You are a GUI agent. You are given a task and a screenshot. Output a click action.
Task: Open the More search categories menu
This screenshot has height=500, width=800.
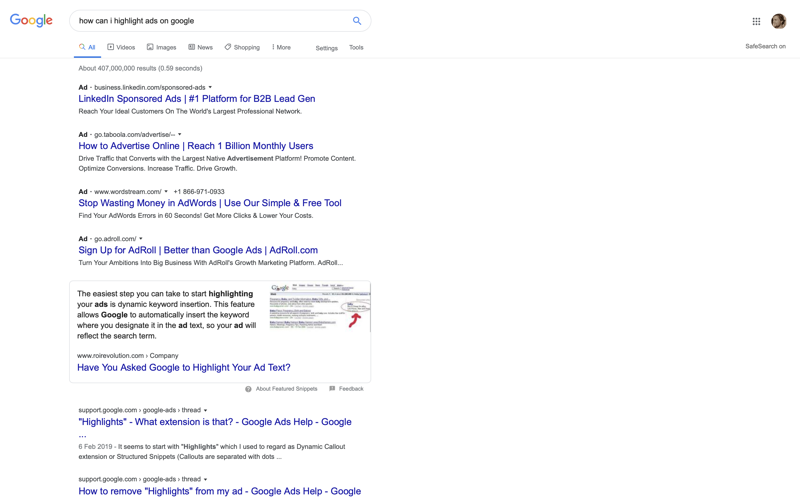281,47
